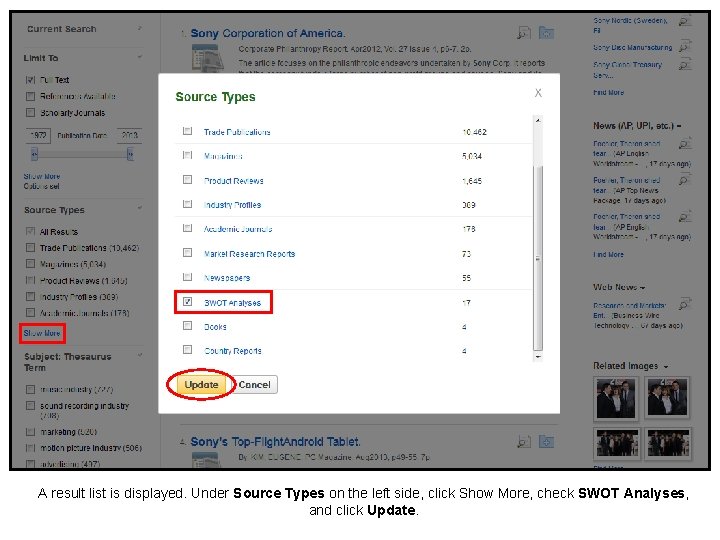Image resolution: width=720 pixels, height=540 pixels.
Task: Preview icon for Sony's Top-Flight Android Tablet
Action: tap(524, 442)
